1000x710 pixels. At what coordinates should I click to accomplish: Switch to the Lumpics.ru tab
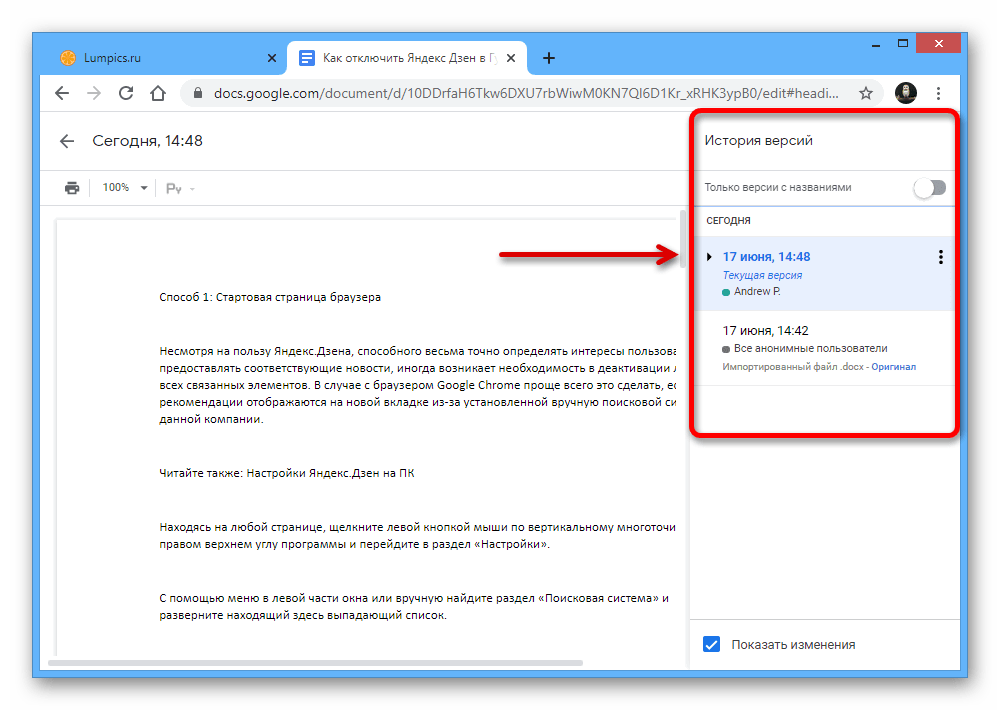tap(167, 58)
